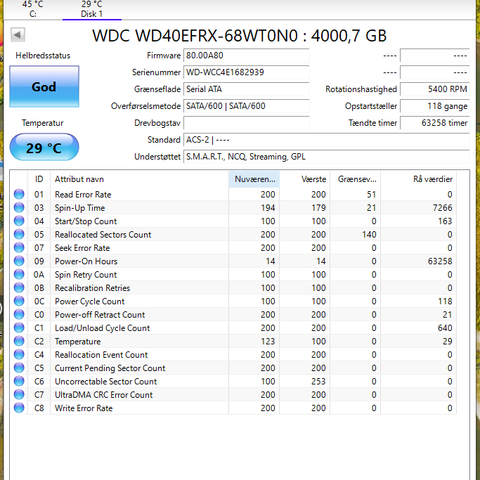This screenshot has width=480, height=480.
Task: Select the Power Cycle Count attribute name
Action: click(x=89, y=301)
